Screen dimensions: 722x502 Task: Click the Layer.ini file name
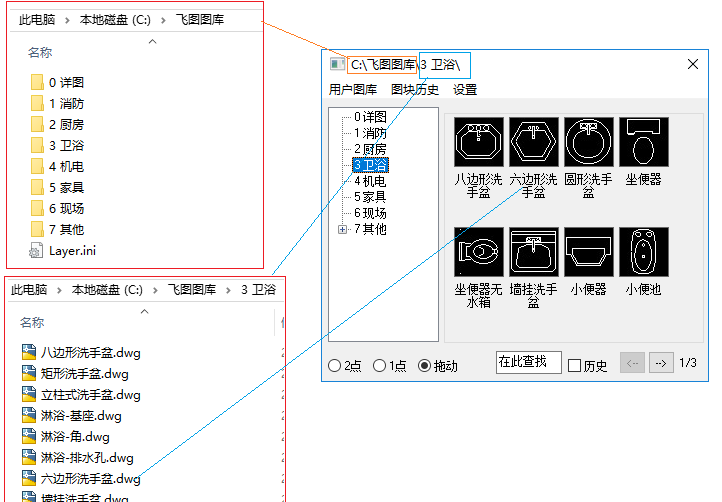pyautogui.click(x=72, y=251)
